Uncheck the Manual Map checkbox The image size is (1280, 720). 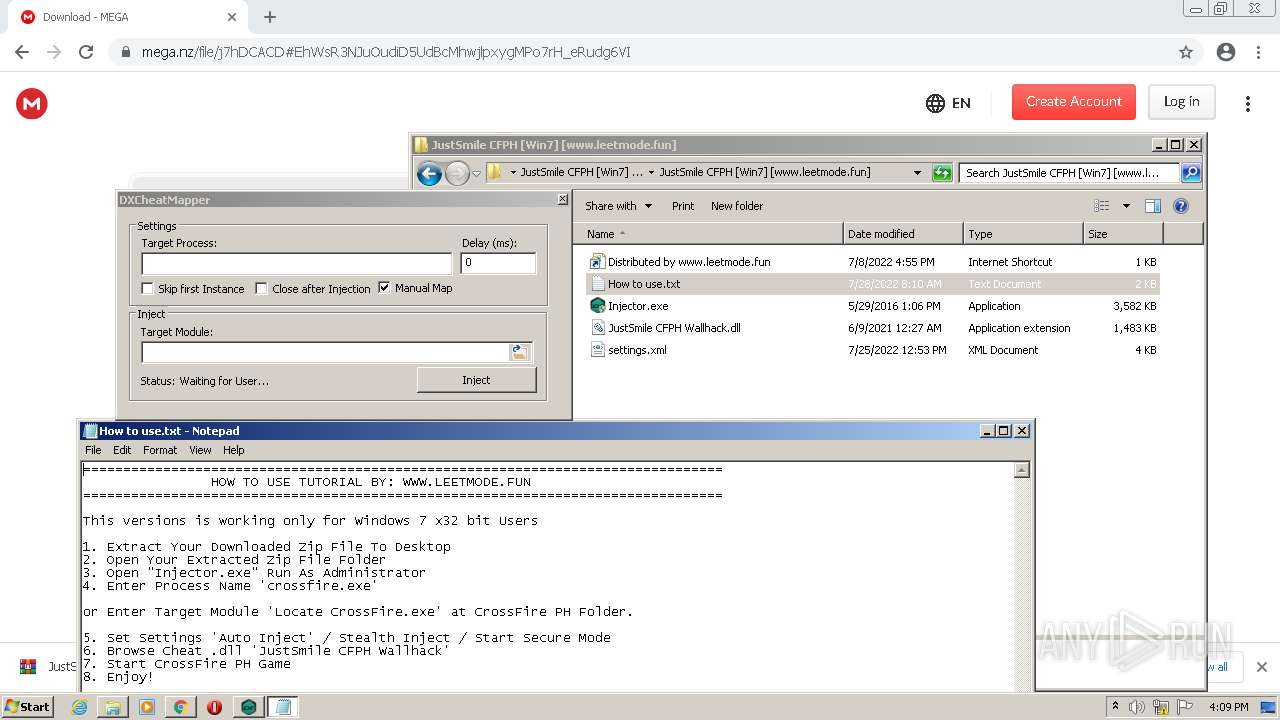coord(384,288)
